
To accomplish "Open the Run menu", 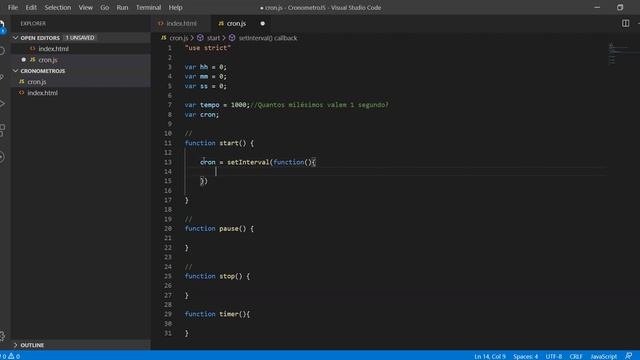I will (122, 7).
